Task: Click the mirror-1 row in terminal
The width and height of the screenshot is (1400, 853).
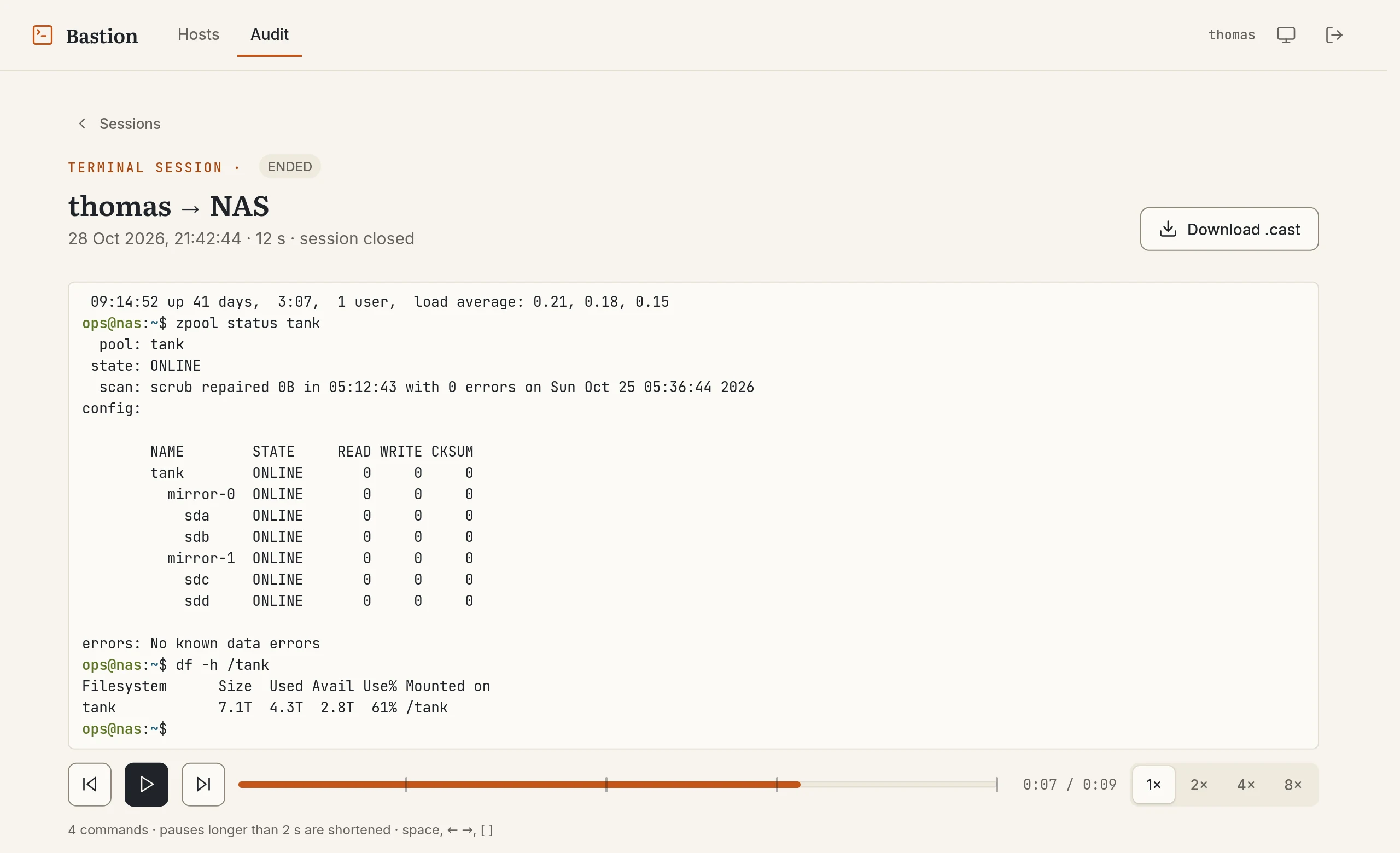Action: point(320,558)
